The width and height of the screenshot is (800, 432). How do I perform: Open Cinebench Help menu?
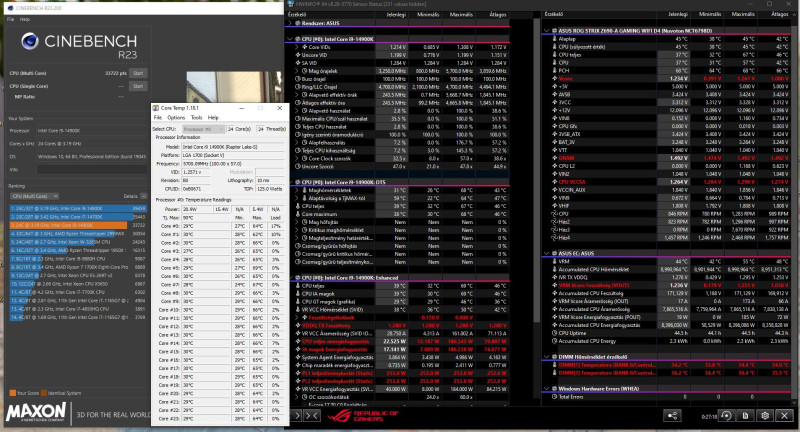(24, 19)
